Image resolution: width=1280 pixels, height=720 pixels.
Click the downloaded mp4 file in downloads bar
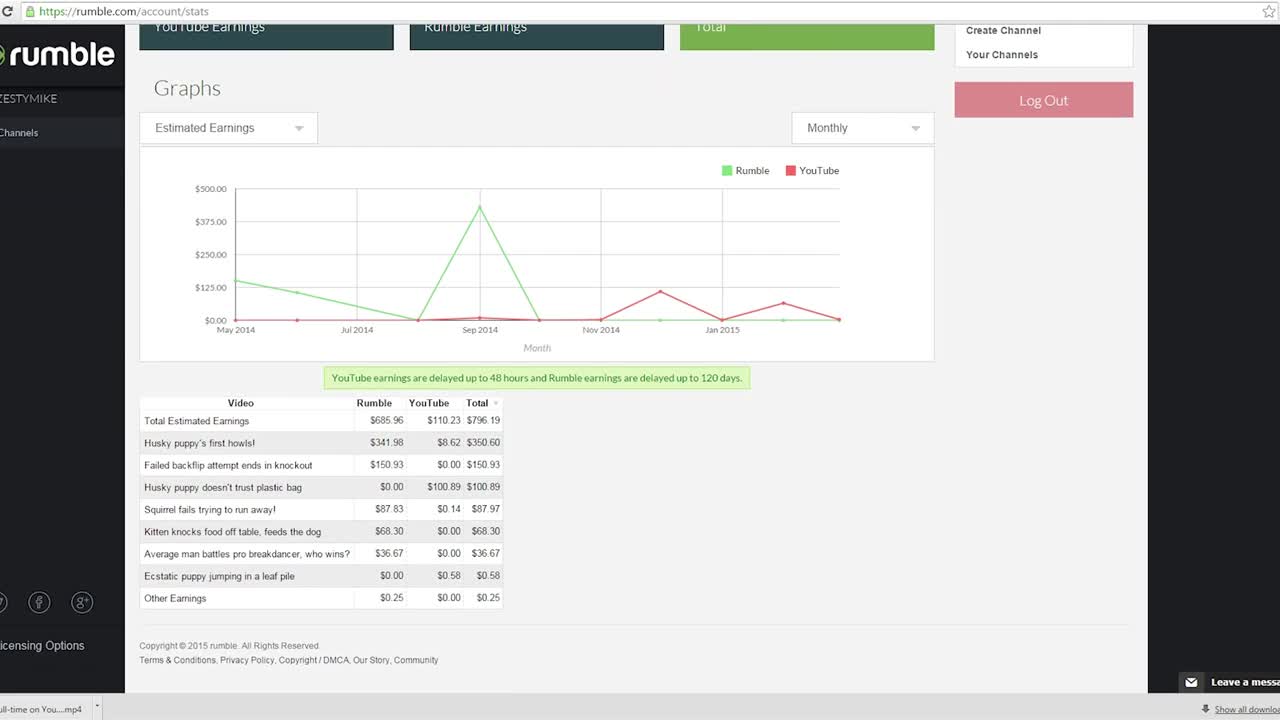42,709
